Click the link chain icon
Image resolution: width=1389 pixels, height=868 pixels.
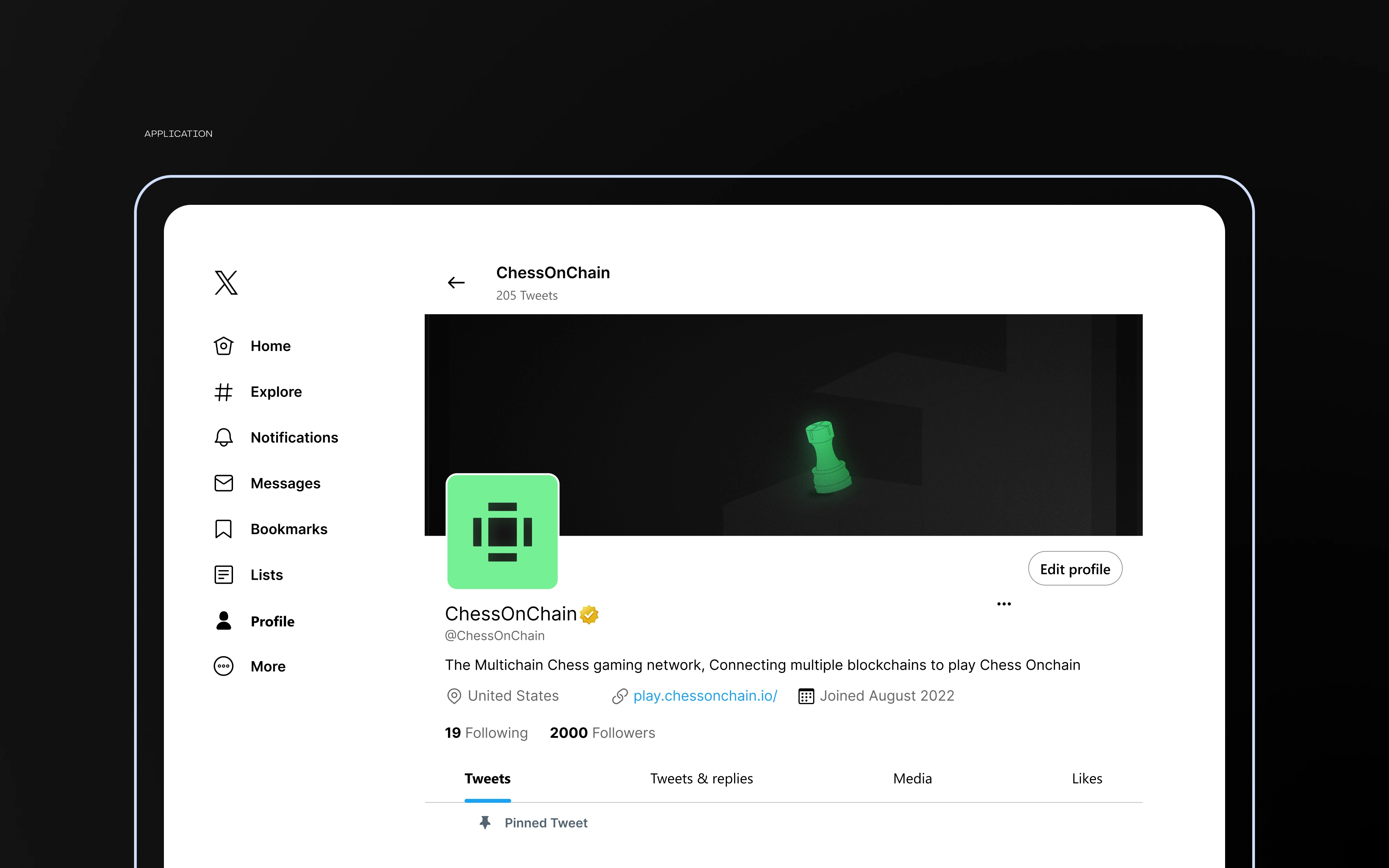[620, 696]
